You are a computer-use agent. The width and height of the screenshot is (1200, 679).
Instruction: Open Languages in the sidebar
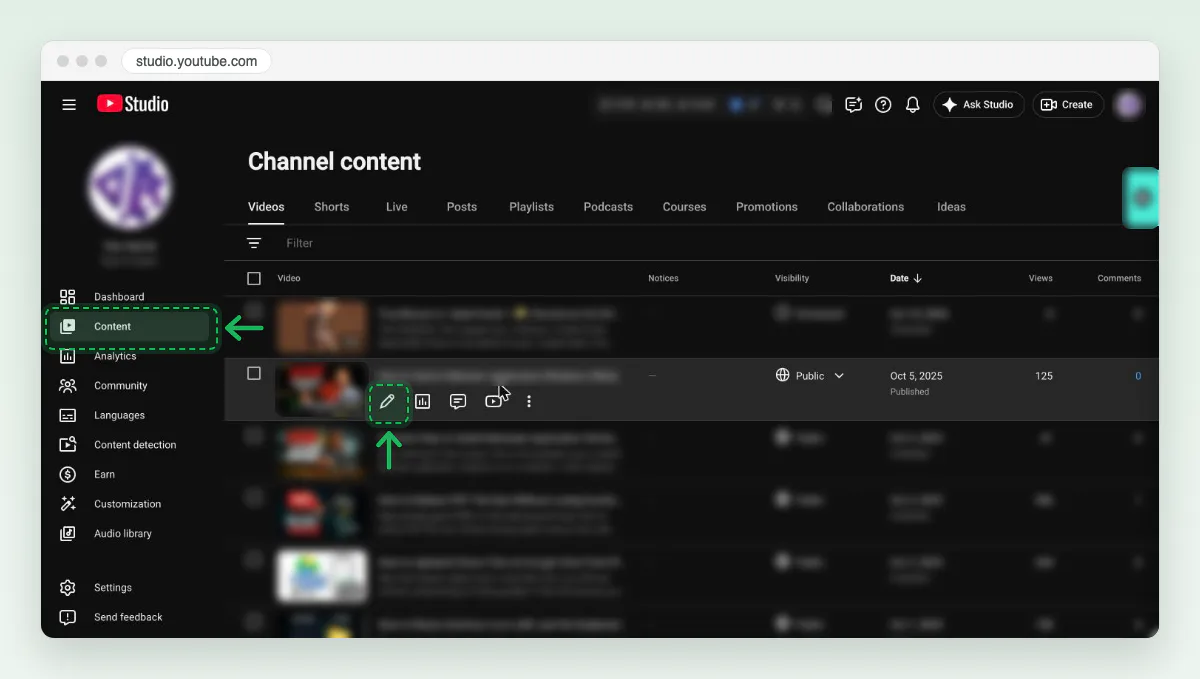[130, 415]
